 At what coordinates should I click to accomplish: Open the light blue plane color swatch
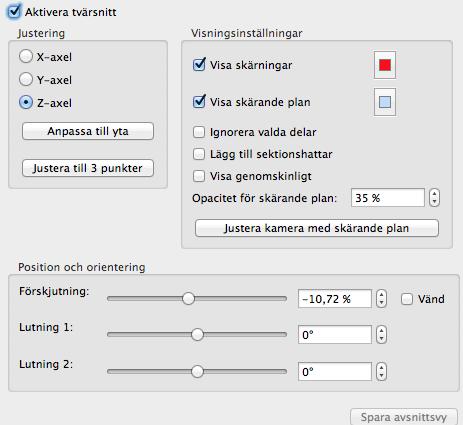pos(385,102)
